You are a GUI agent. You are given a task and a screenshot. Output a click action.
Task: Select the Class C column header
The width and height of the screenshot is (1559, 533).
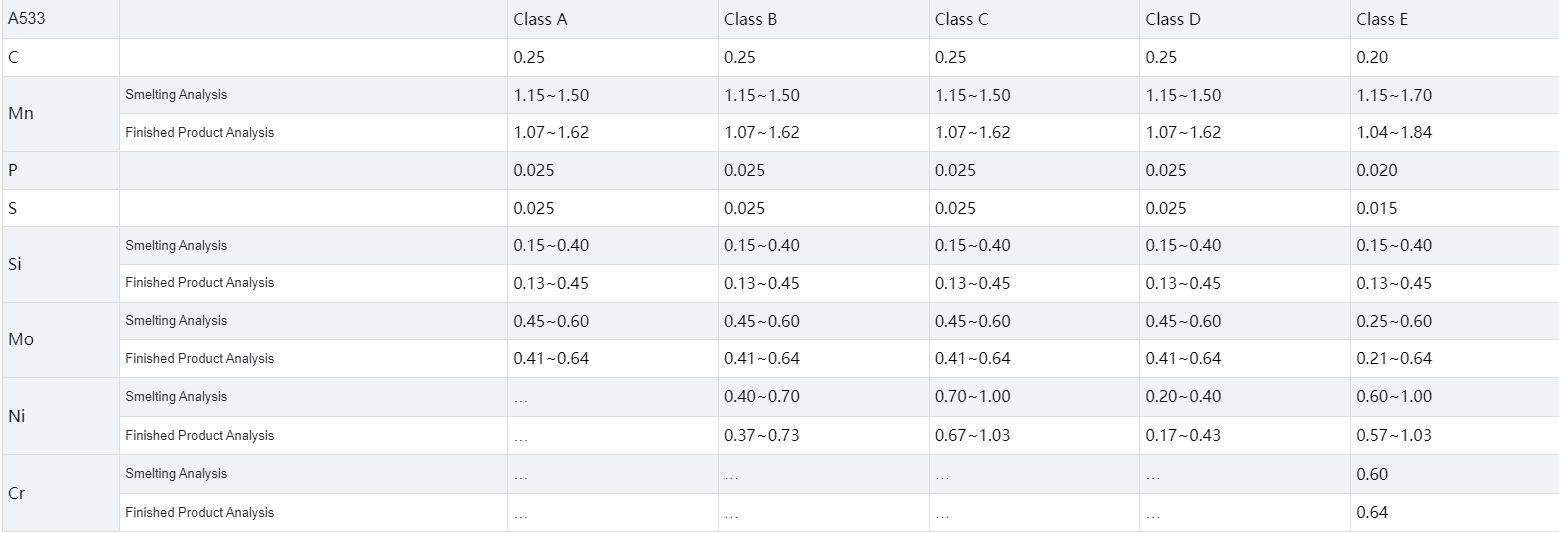pos(962,20)
